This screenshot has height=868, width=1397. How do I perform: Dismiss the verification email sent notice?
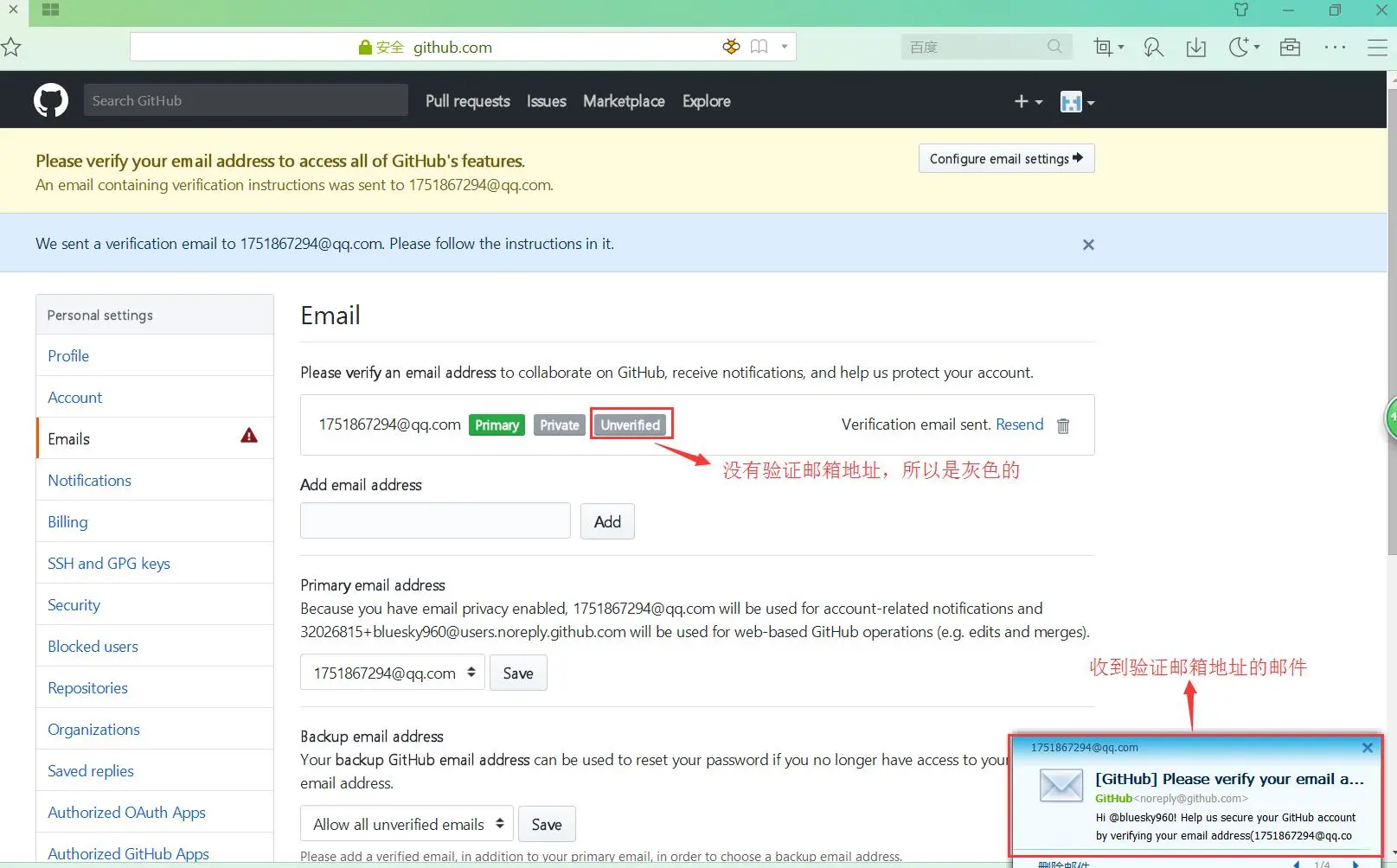click(x=1088, y=245)
